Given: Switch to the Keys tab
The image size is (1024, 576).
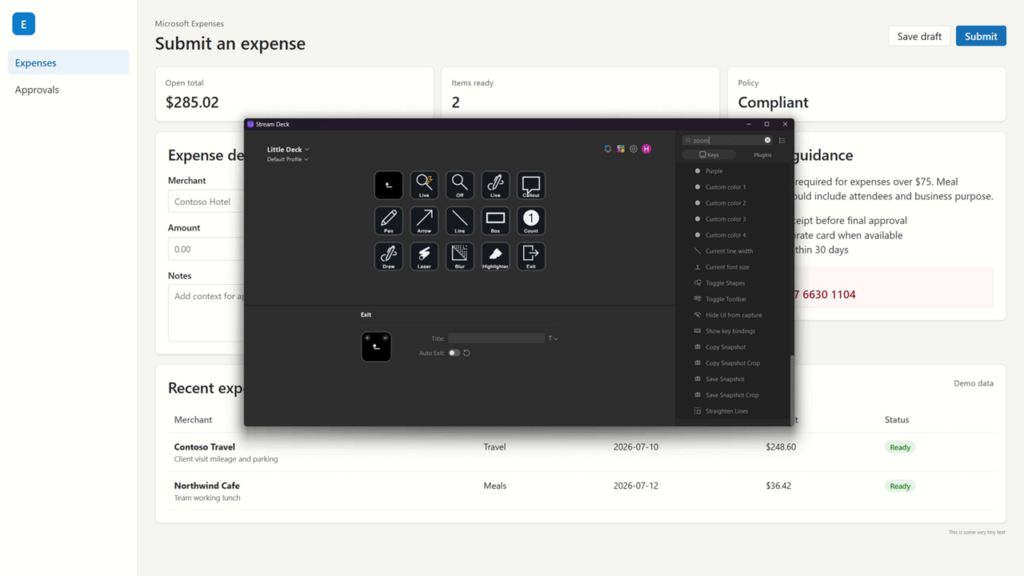Looking at the screenshot, I should point(709,155).
